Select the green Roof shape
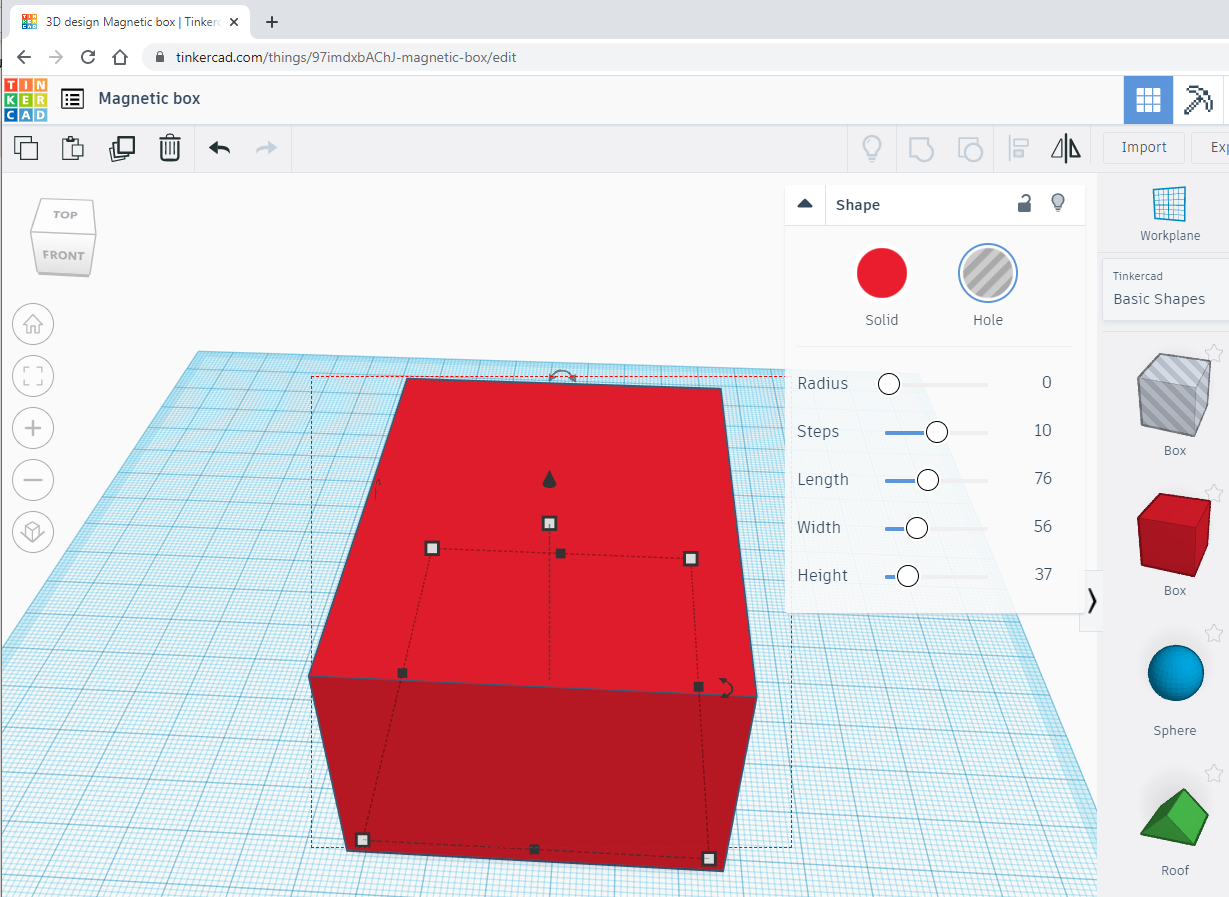The height and width of the screenshot is (897, 1229). click(x=1175, y=817)
